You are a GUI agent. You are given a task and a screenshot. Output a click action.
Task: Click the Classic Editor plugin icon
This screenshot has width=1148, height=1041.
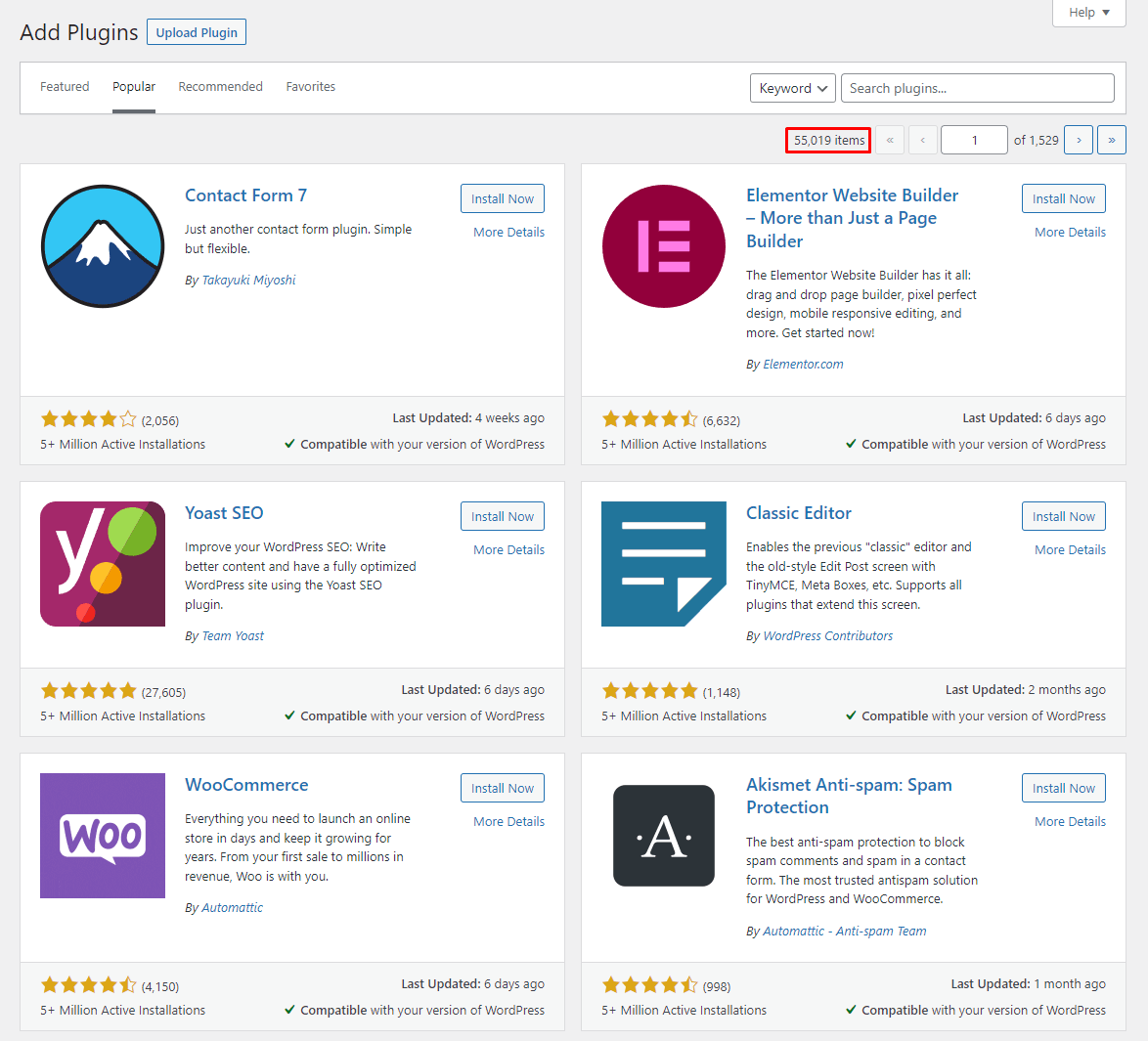[x=663, y=564]
